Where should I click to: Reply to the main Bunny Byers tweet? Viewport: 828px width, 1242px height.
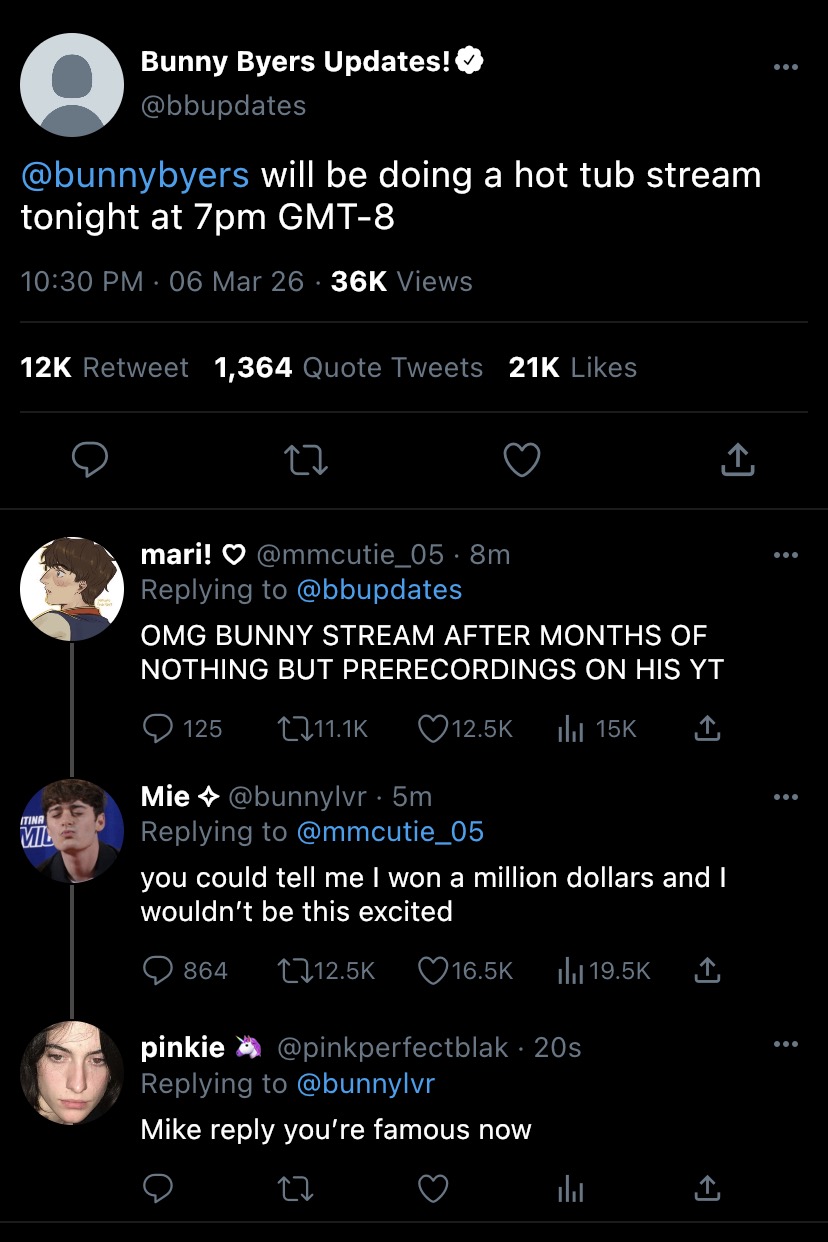click(x=91, y=460)
